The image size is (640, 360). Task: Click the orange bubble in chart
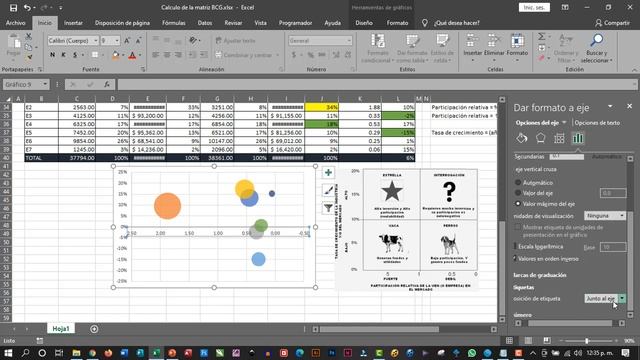(x=167, y=206)
